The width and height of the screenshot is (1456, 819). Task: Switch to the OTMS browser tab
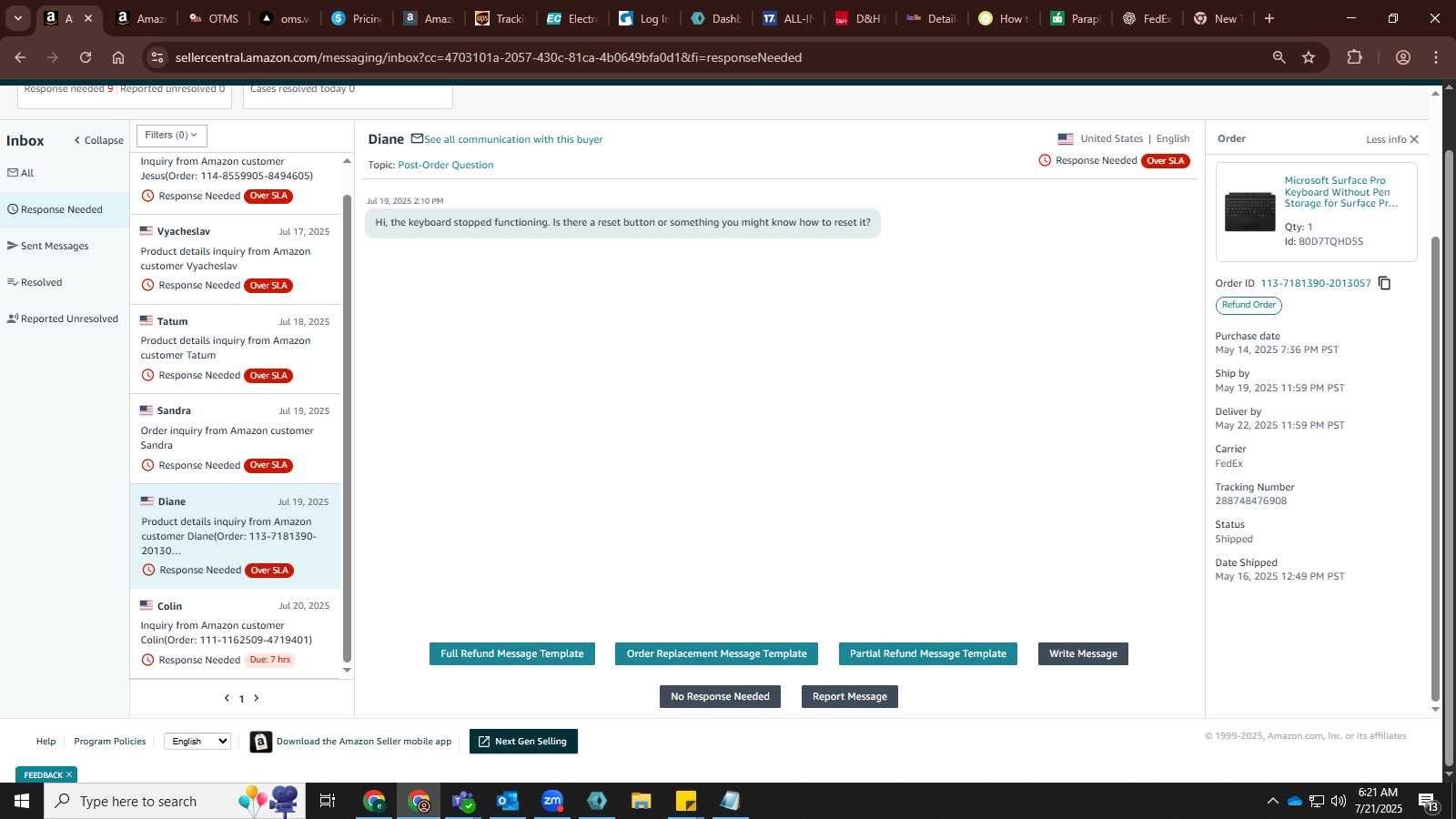pos(213,18)
